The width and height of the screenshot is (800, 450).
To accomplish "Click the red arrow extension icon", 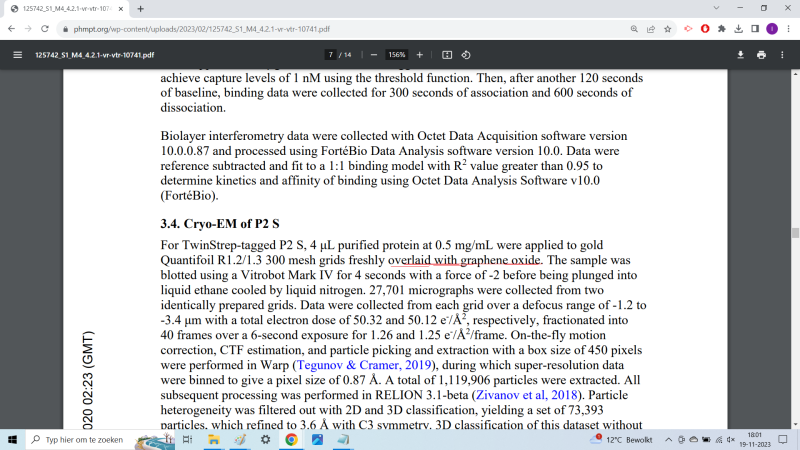I will [x=688, y=29].
